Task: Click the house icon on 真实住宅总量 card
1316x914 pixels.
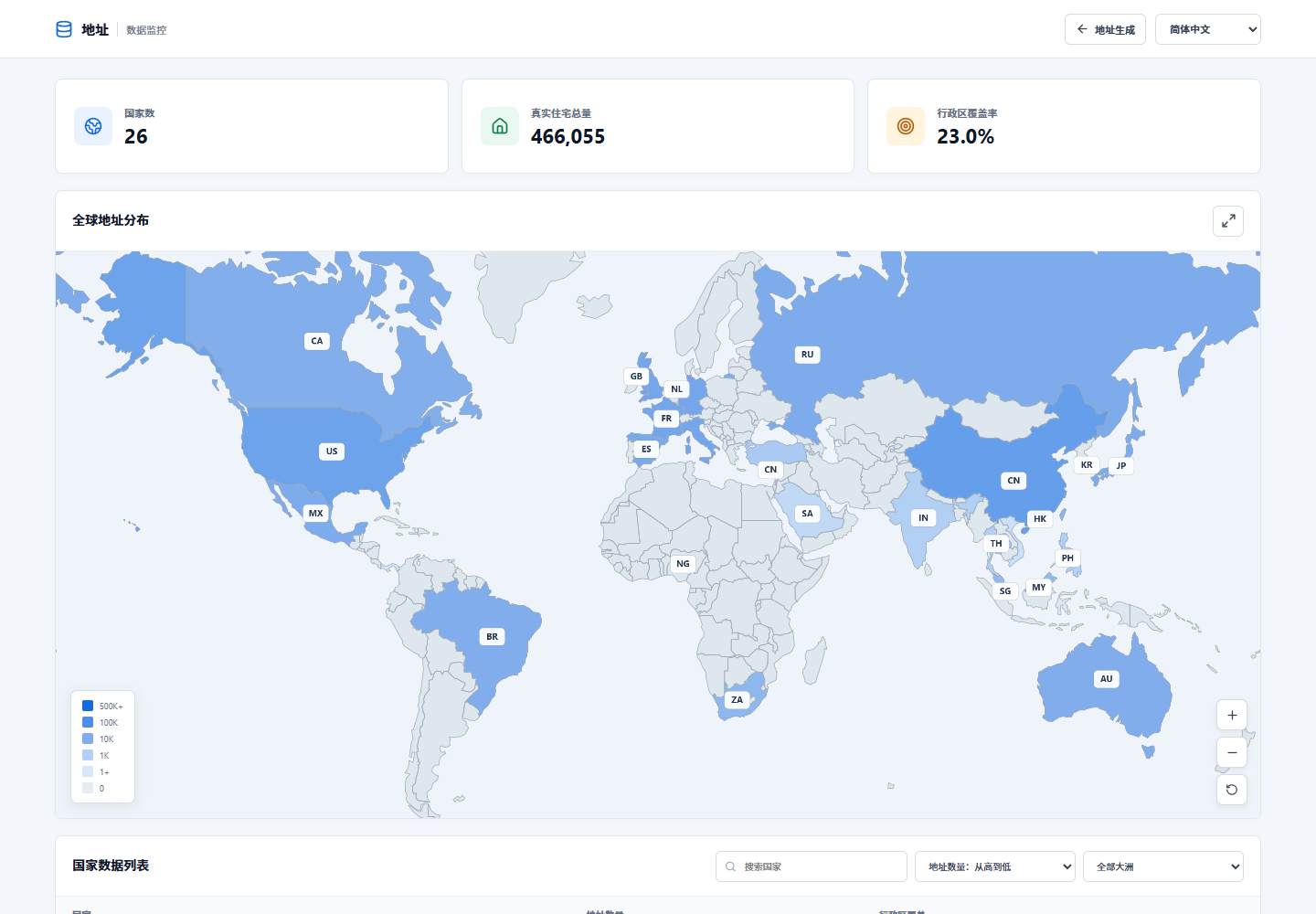Action: coord(500,126)
